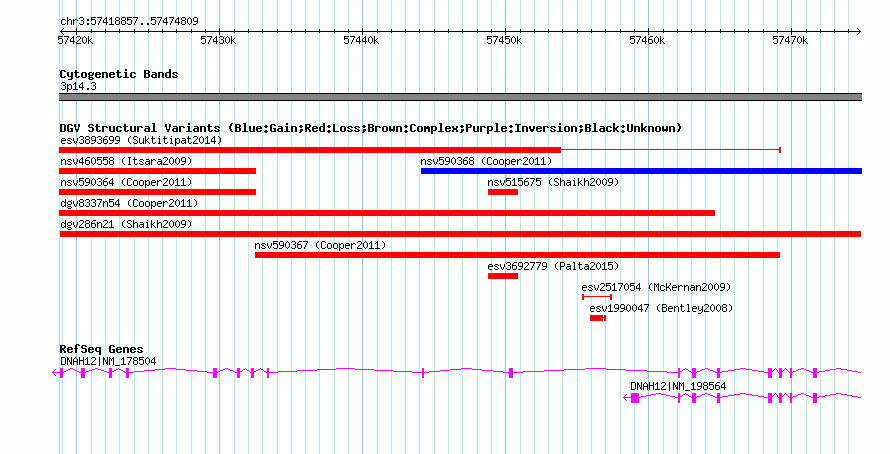This screenshot has height=454, width=890.
Task: Click the large first exon of NM_198564
Action: click(x=635, y=398)
